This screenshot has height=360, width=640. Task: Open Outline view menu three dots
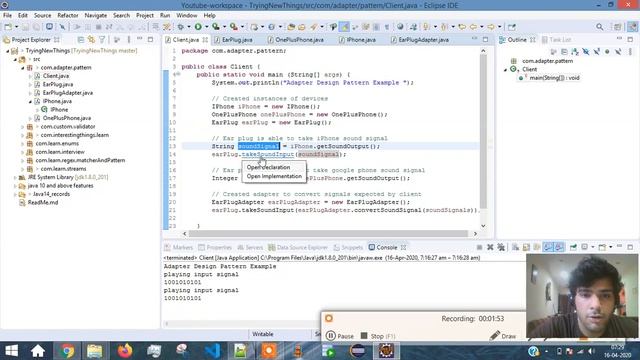tap(630, 52)
